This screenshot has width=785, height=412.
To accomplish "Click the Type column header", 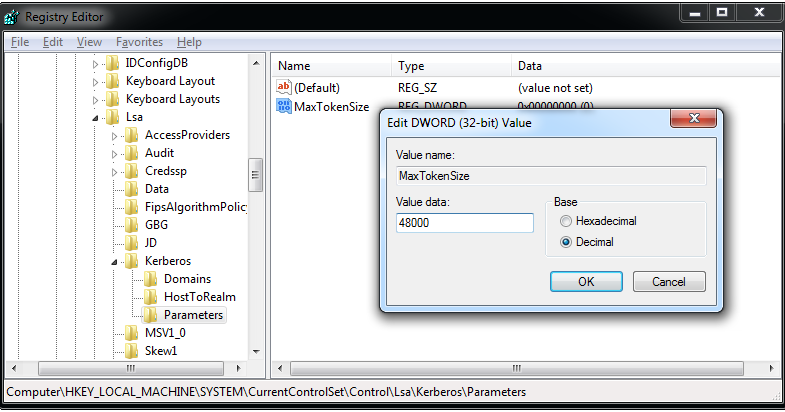I will pyautogui.click(x=451, y=66).
